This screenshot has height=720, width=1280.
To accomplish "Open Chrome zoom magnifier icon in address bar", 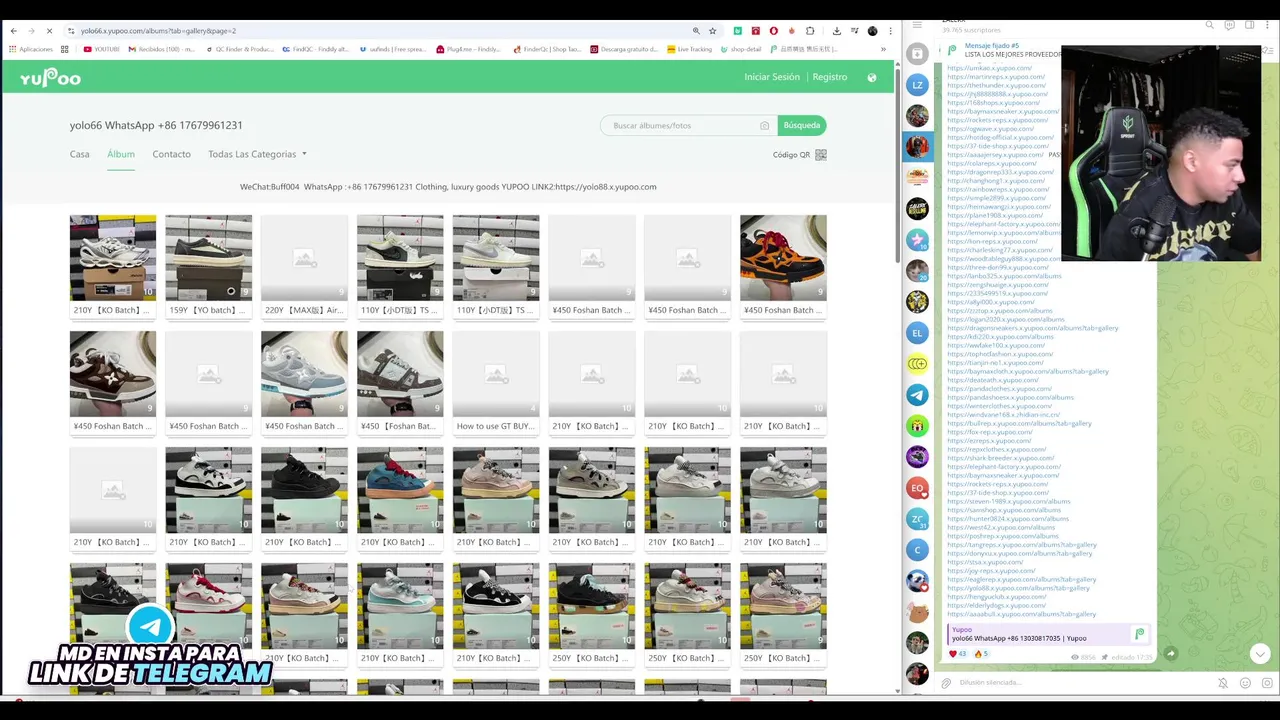I will click(696, 31).
